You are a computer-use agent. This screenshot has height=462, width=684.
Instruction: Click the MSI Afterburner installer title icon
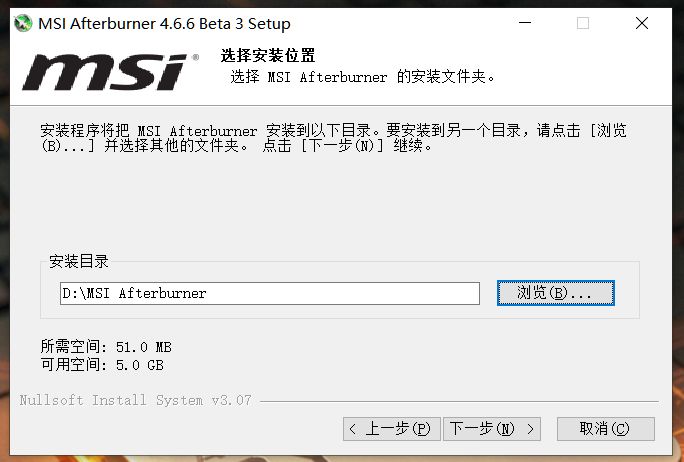coord(23,23)
